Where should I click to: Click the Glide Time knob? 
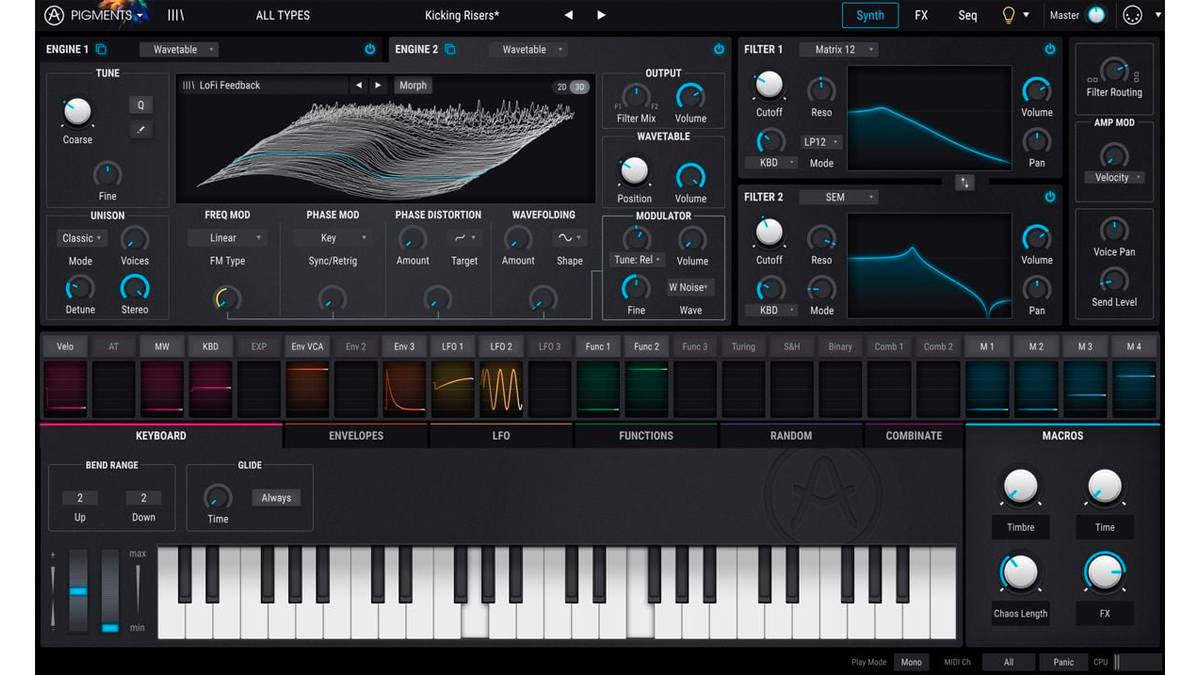[217, 496]
